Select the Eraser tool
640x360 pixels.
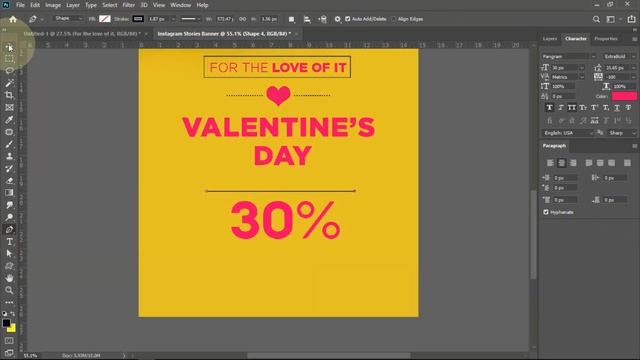[x=9, y=180]
